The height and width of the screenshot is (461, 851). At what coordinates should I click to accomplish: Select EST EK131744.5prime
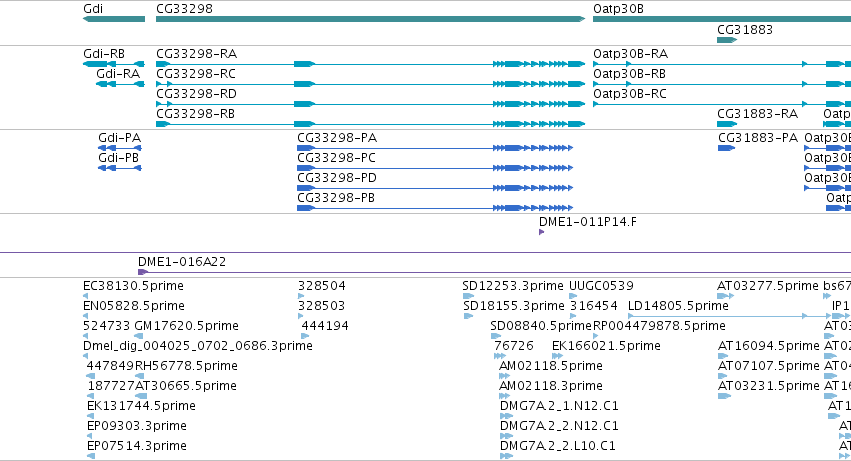[141, 406]
